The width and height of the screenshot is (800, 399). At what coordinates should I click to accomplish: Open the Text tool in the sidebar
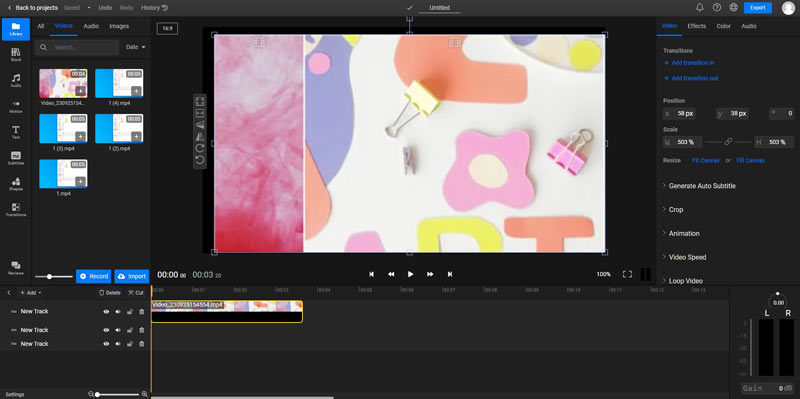pos(16,132)
